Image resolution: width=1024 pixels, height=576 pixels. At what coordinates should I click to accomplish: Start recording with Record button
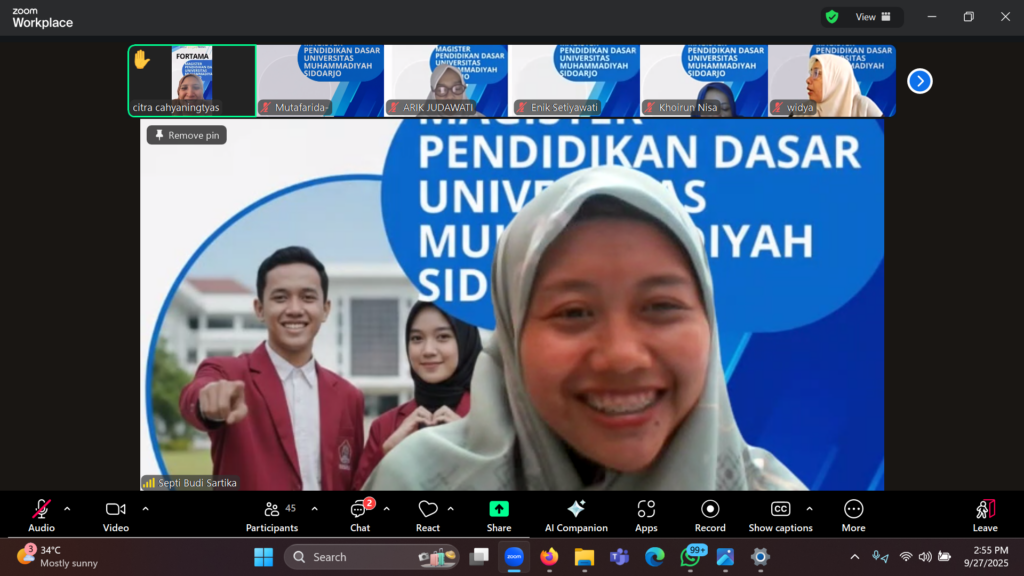710,515
